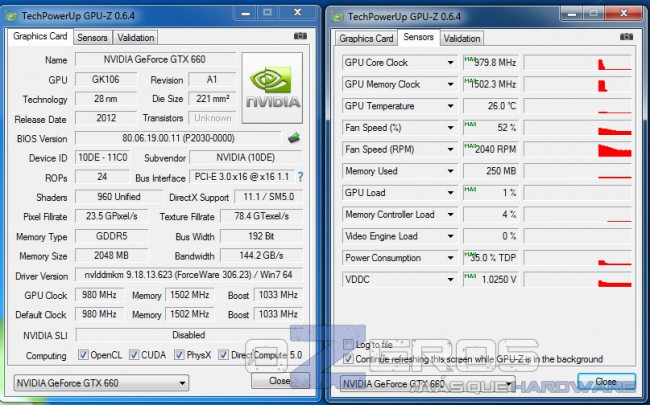
Task: Click the Texture Fillrate field 78.4 GTexel/s
Action: coord(261,216)
